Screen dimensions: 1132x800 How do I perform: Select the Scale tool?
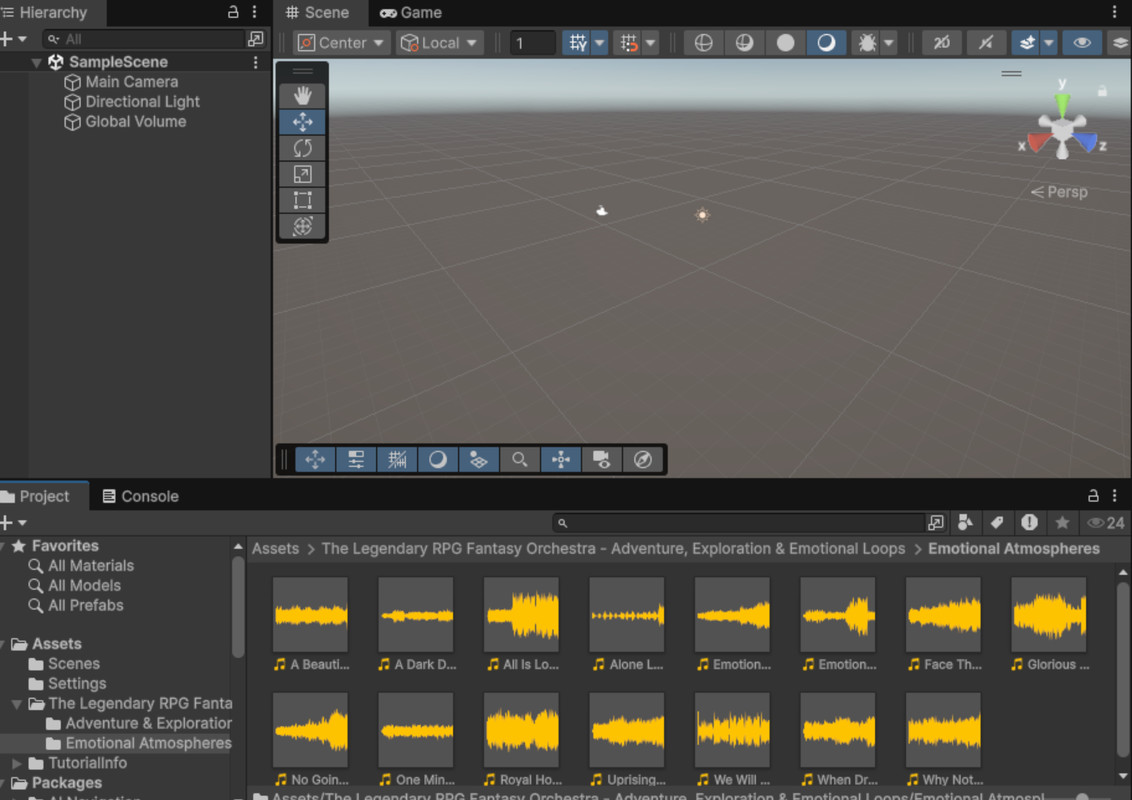click(x=302, y=174)
